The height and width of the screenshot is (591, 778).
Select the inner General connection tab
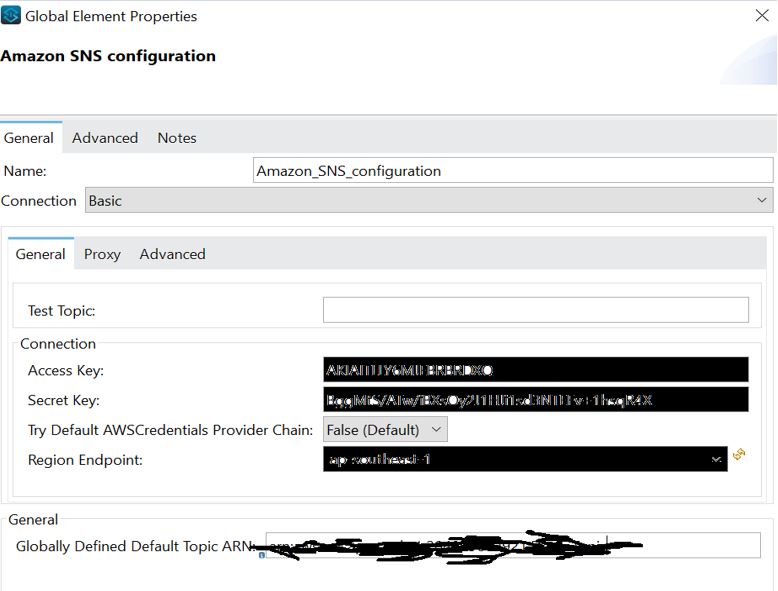(x=41, y=254)
